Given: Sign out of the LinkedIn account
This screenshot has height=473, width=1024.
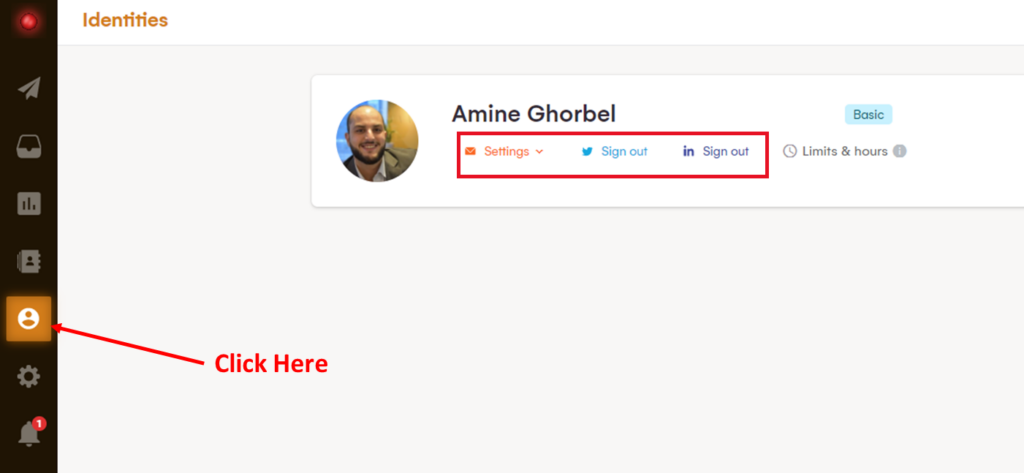Looking at the screenshot, I should (725, 152).
